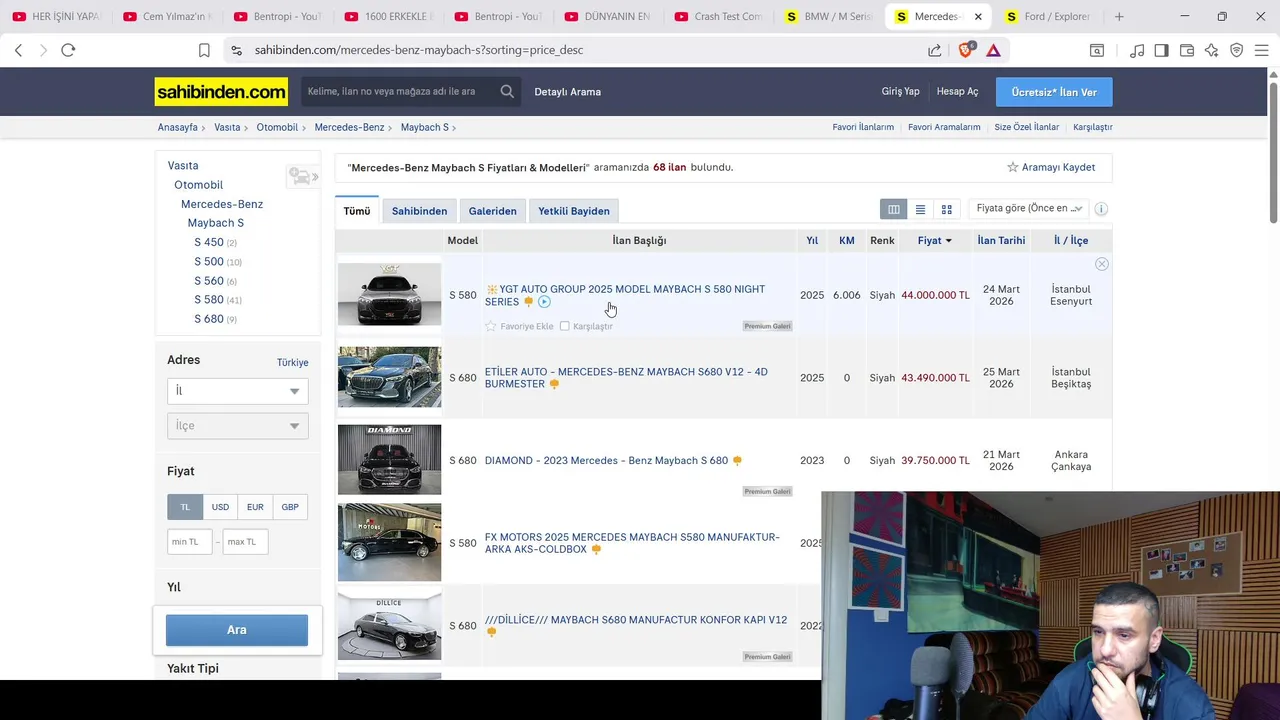Click the Mercedes-Benz breadcrumb link
Viewport: 1280px width, 720px height.
coord(349,128)
